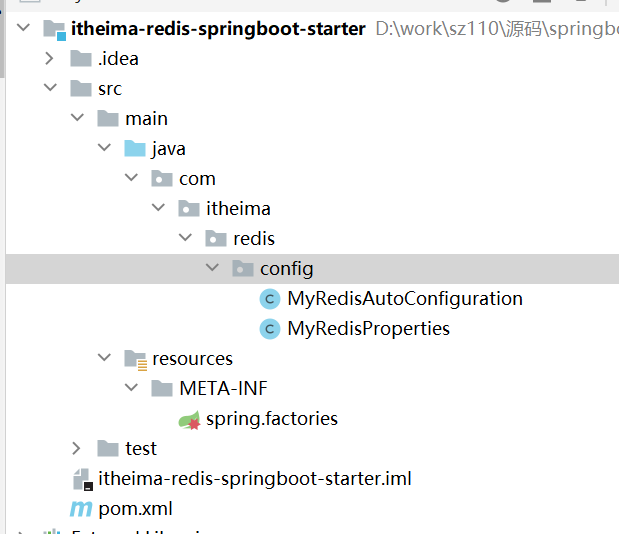
Task: Open the spring.factories file
Action: [x=271, y=419]
